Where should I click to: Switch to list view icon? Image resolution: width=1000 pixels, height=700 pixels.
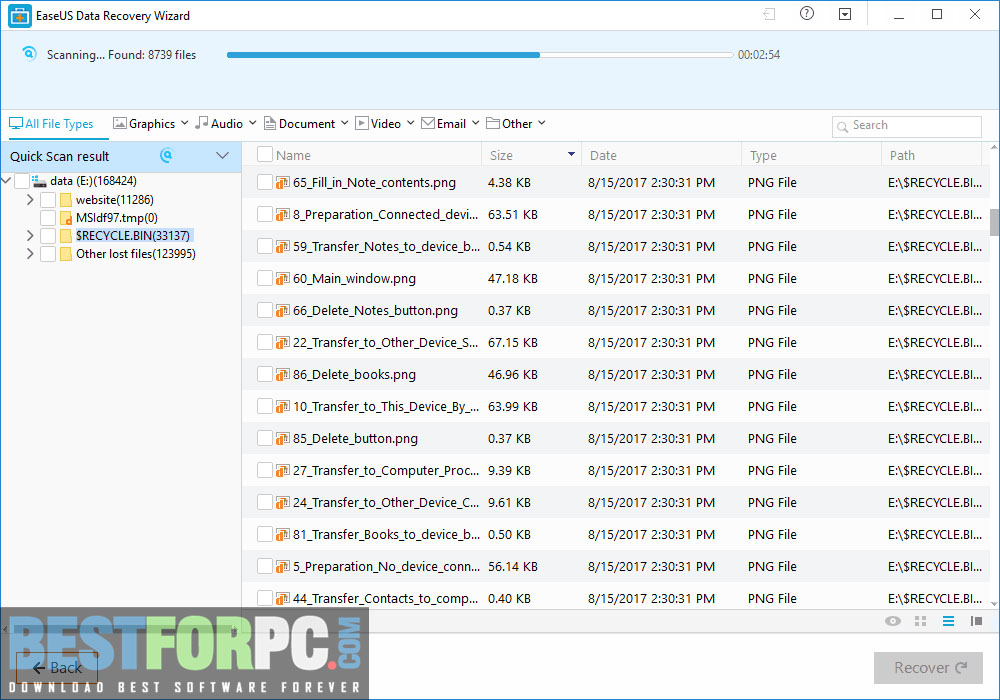coord(948,621)
